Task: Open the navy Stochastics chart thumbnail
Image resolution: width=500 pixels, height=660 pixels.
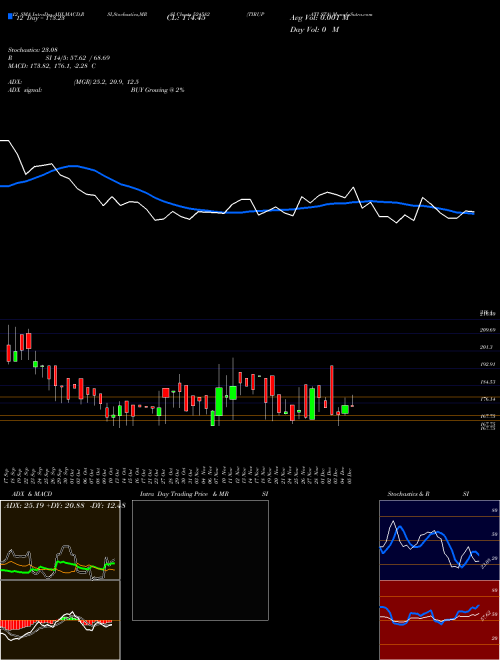Action: tap(439, 540)
